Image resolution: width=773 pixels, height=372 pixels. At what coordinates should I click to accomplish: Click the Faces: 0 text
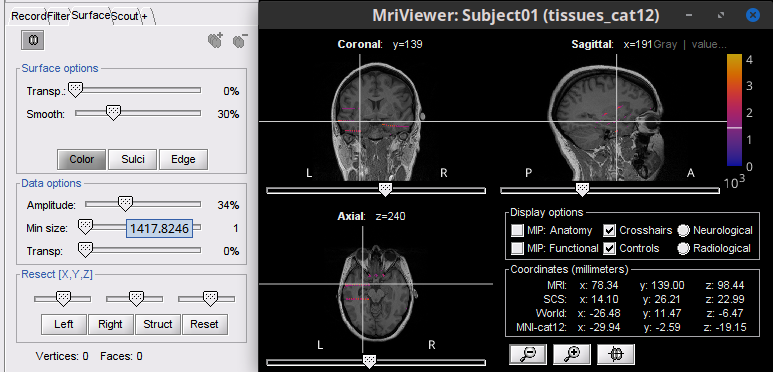pos(121,356)
